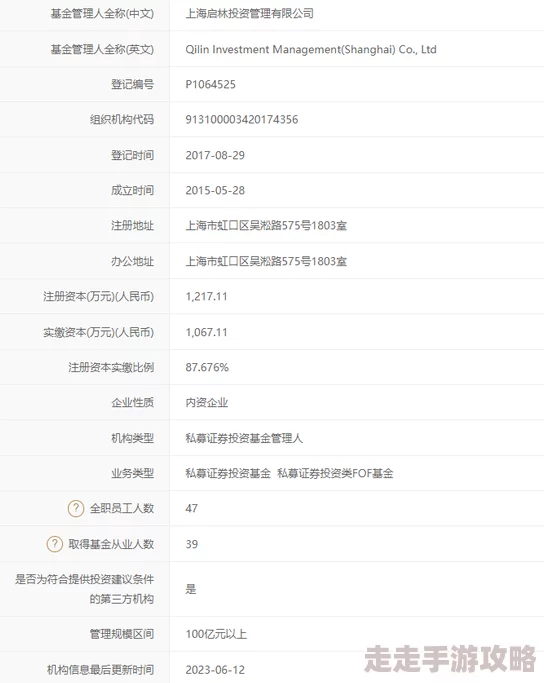Click the label 取得基金从业人数
The image size is (544, 683).
111,544
